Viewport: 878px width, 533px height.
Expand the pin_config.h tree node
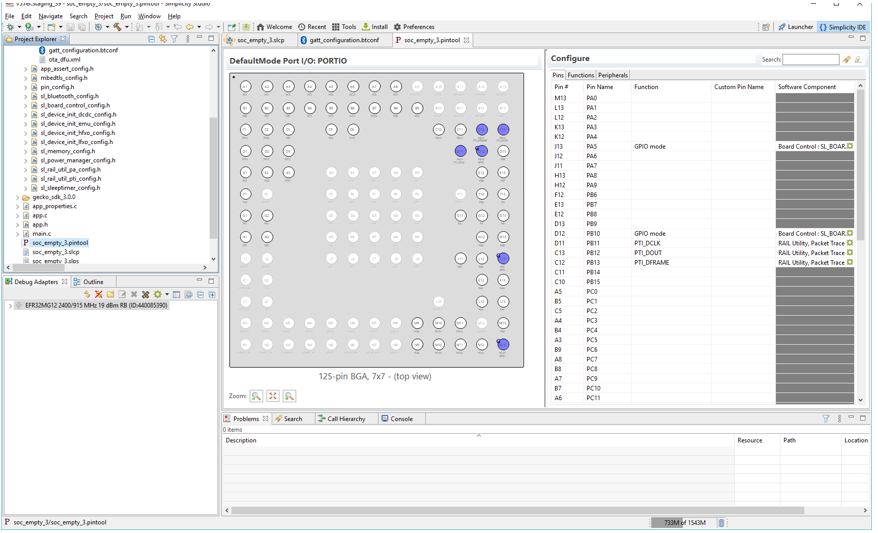click(x=25, y=87)
